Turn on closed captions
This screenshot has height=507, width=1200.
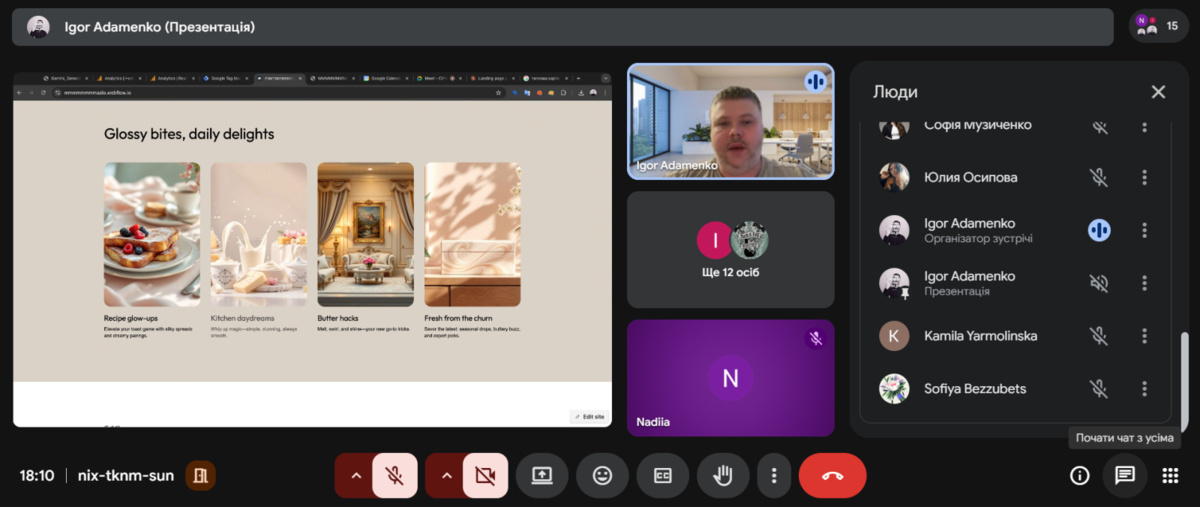coord(662,476)
